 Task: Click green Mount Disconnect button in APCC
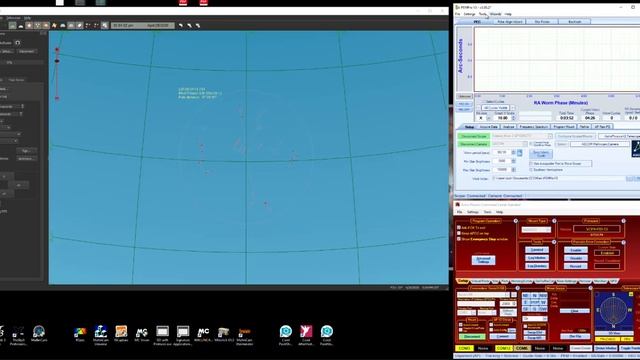click(472, 336)
